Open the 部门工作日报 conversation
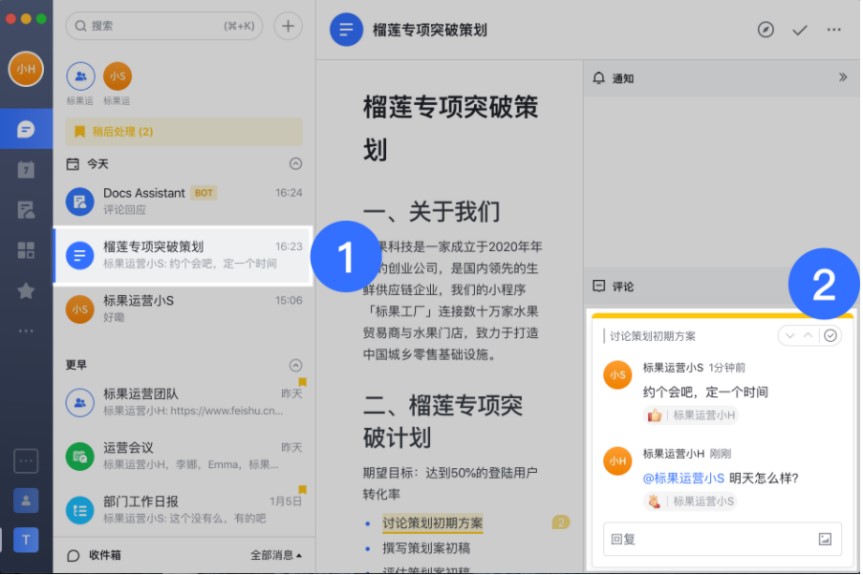This screenshot has height=575, width=863. (x=184, y=510)
